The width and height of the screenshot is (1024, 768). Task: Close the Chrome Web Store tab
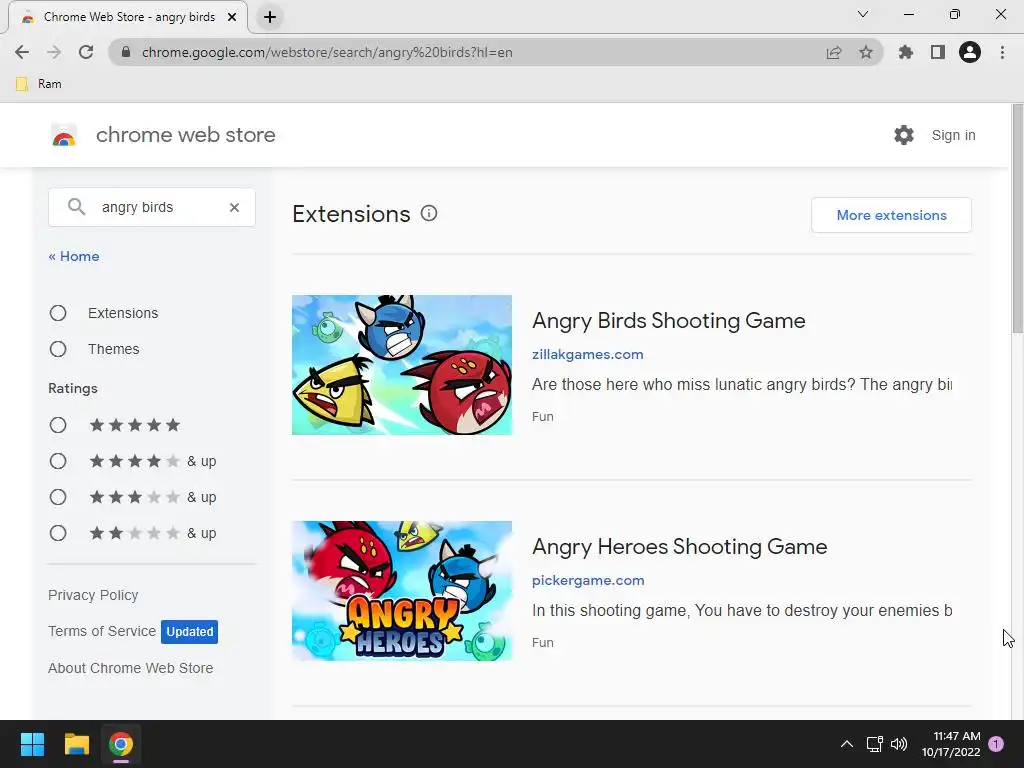tap(232, 17)
